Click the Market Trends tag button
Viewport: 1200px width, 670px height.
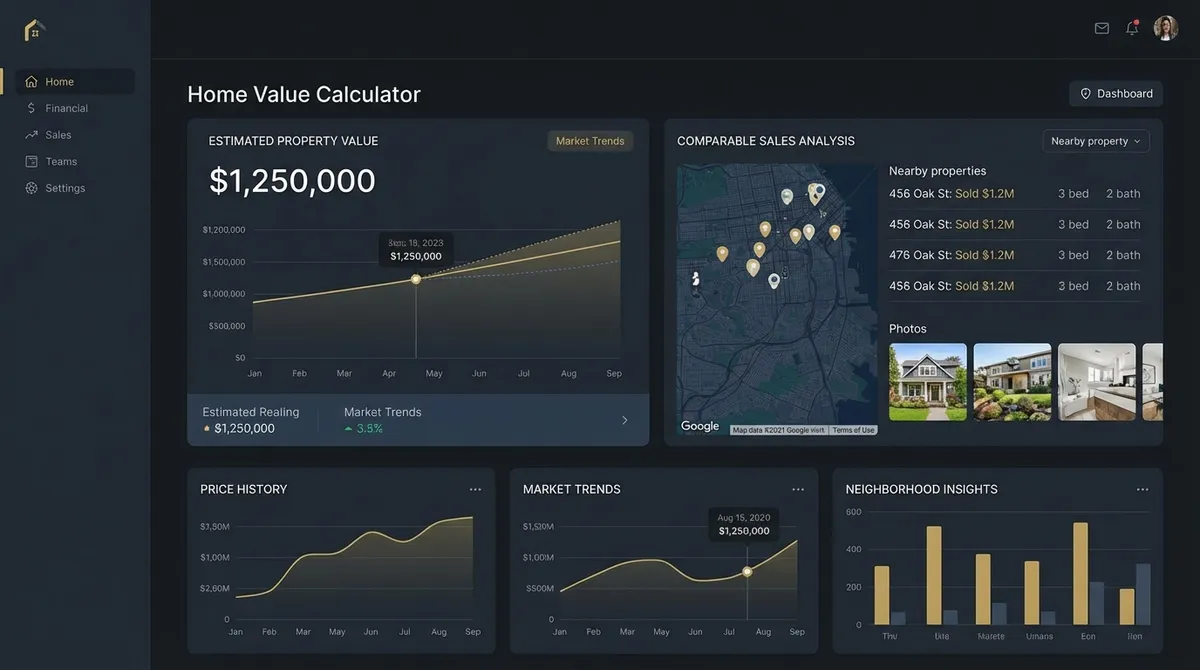coord(590,141)
